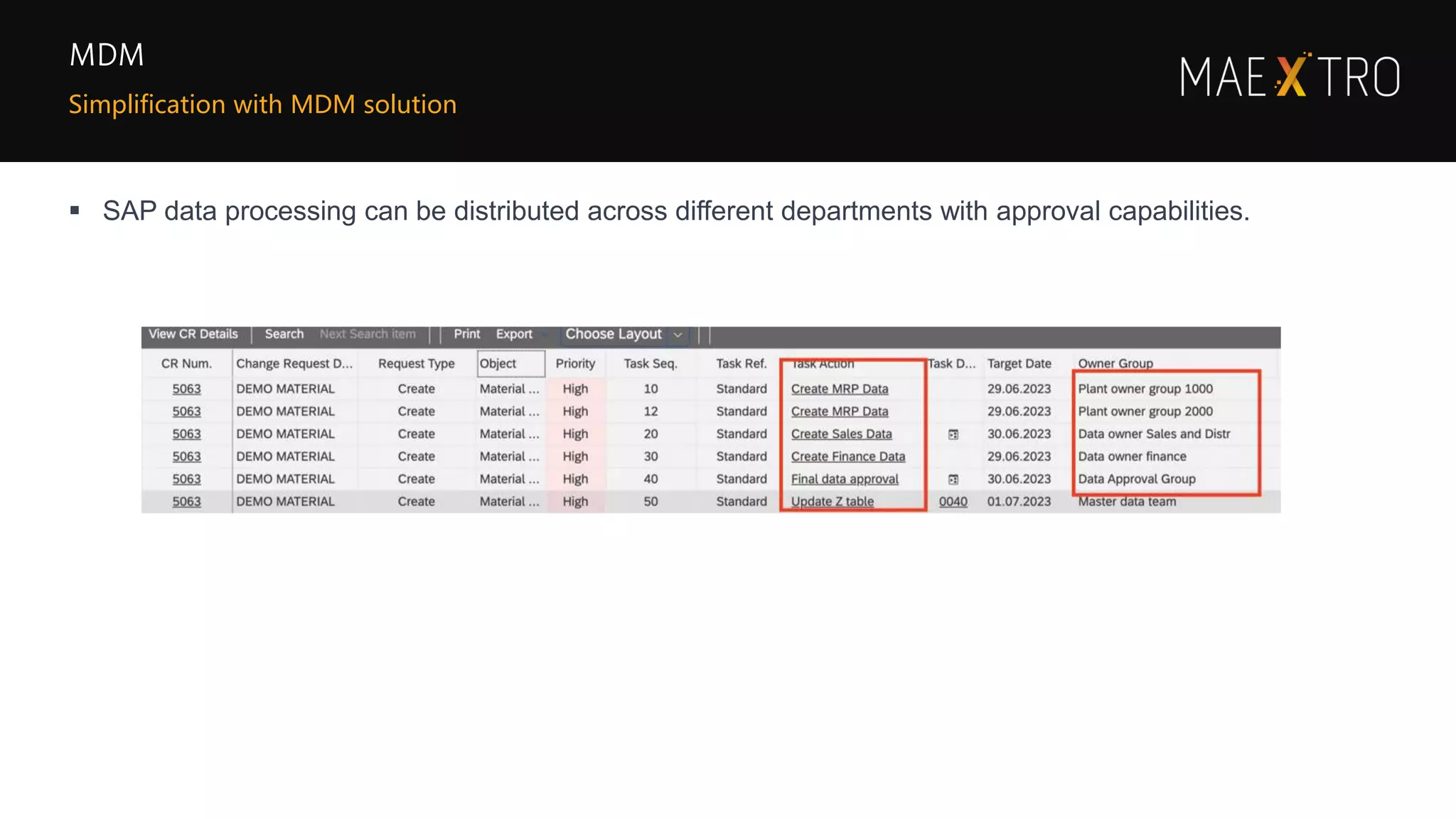Click the CR Num. column header
This screenshot has width=1456, height=819.
point(186,363)
